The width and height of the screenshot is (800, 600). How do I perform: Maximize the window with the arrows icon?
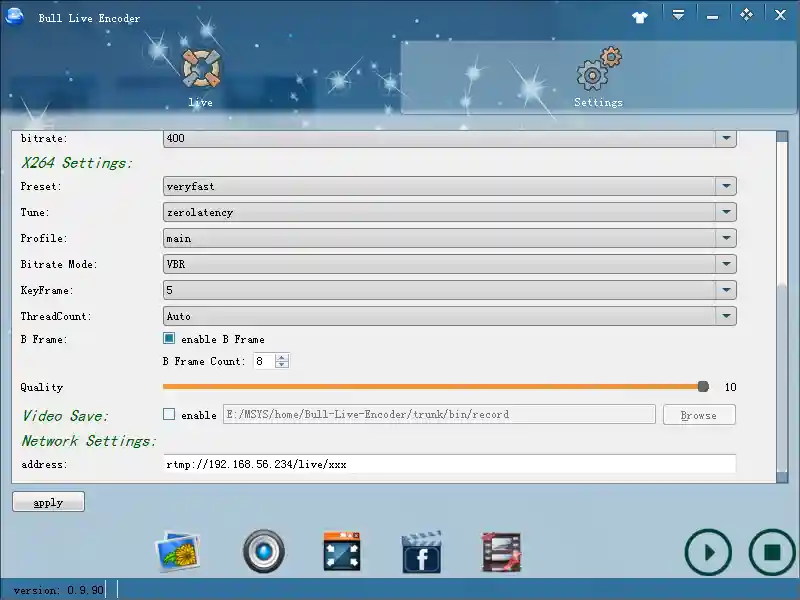(746, 15)
